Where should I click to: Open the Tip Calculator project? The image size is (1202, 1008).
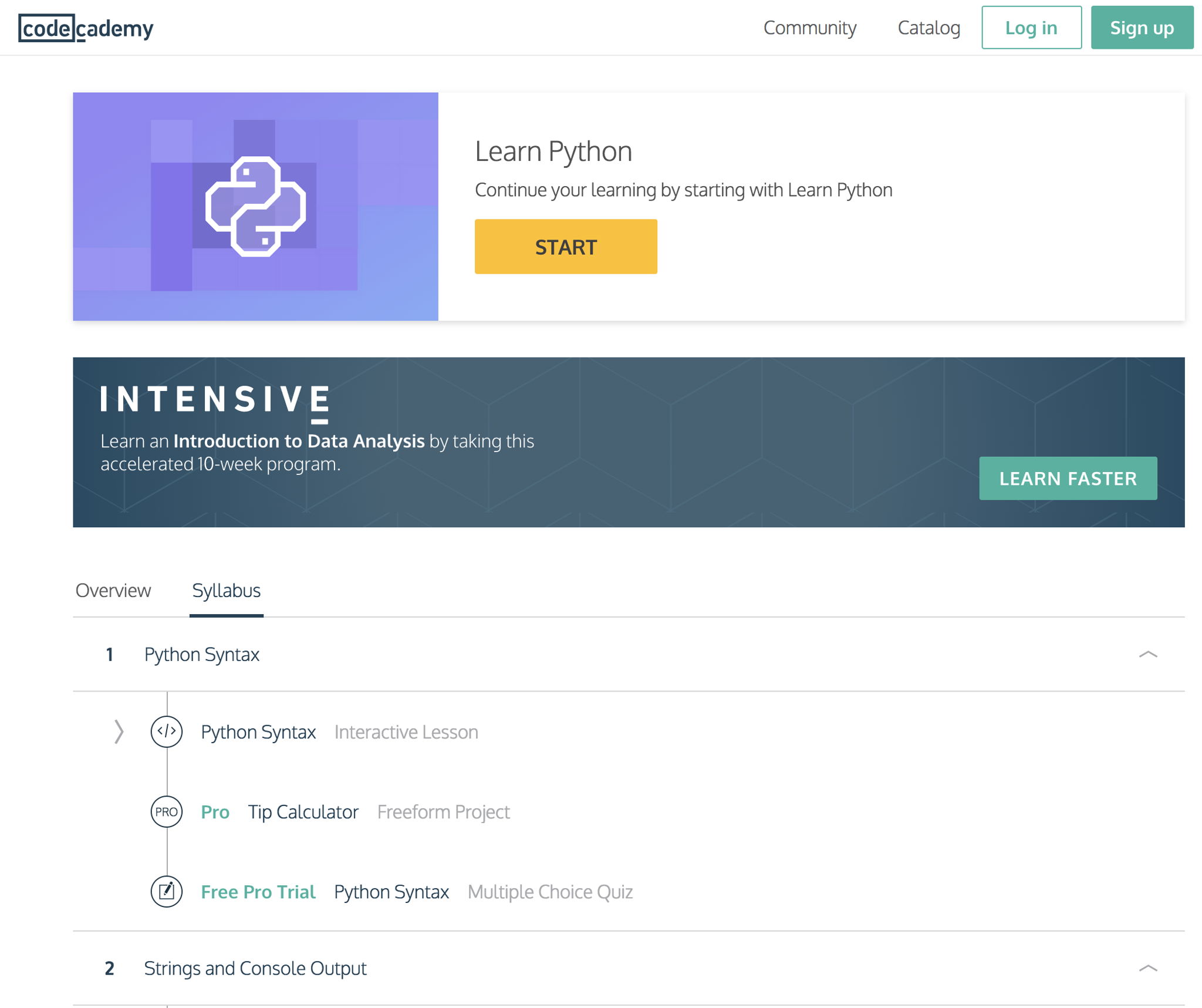coord(303,812)
